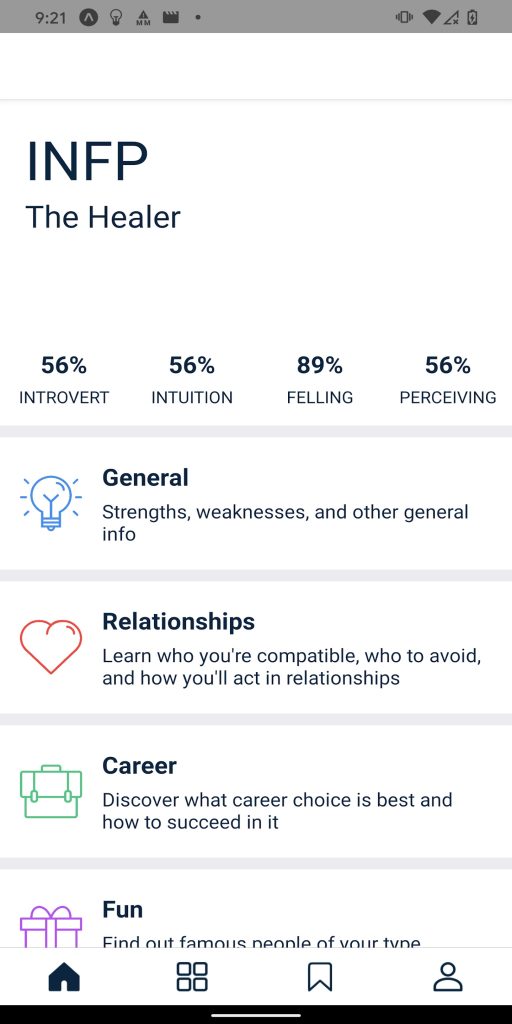Open the Career section title

tap(139, 766)
